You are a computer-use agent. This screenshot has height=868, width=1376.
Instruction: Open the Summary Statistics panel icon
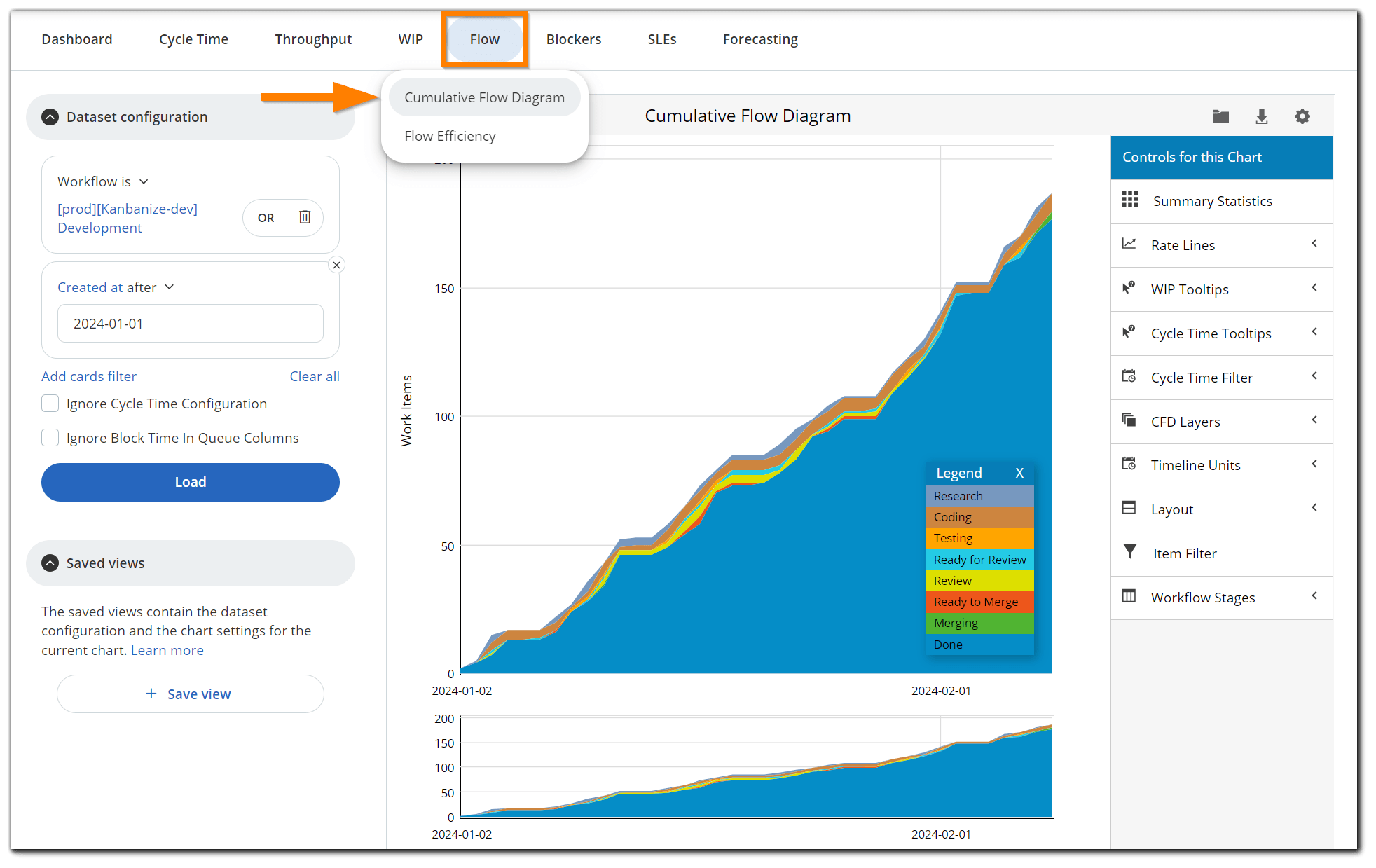point(1129,201)
